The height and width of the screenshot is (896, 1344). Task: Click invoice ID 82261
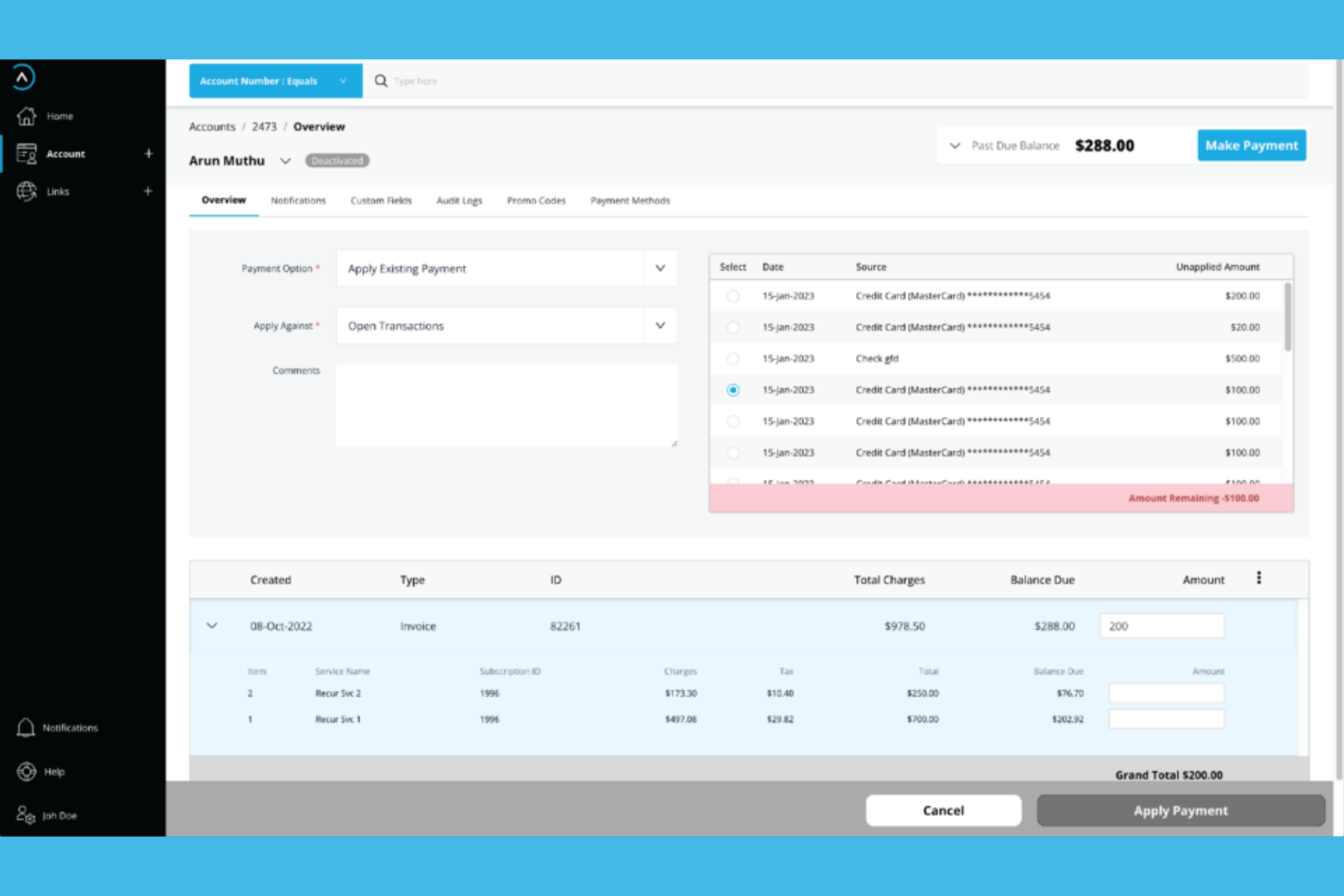565,626
